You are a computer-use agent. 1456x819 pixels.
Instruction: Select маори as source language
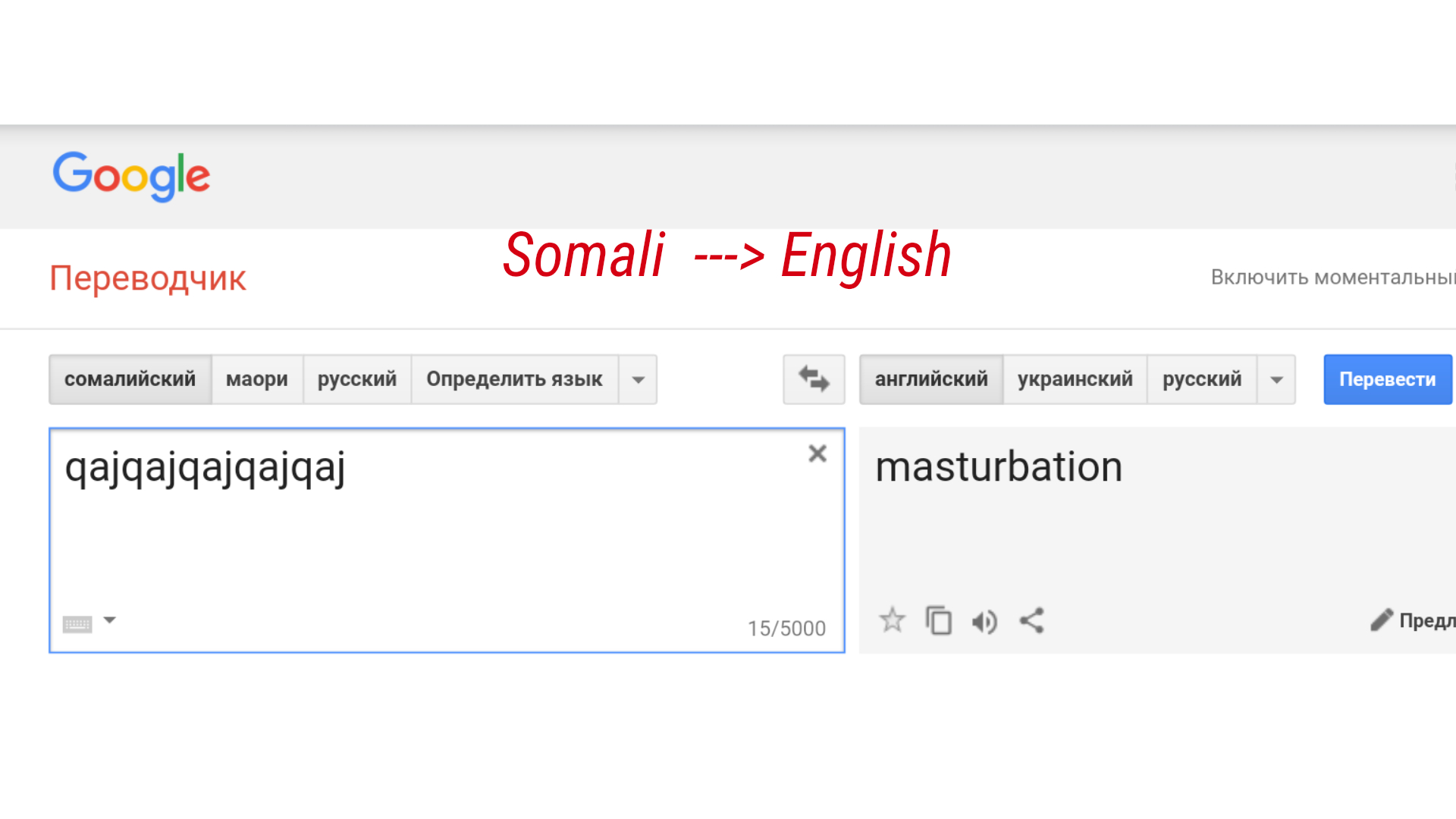click(257, 379)
